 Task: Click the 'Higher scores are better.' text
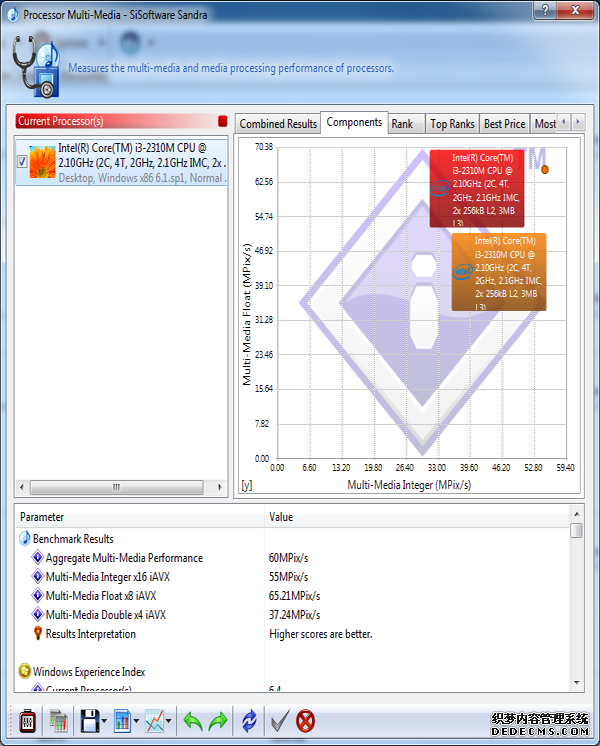[x=321, y=634]
